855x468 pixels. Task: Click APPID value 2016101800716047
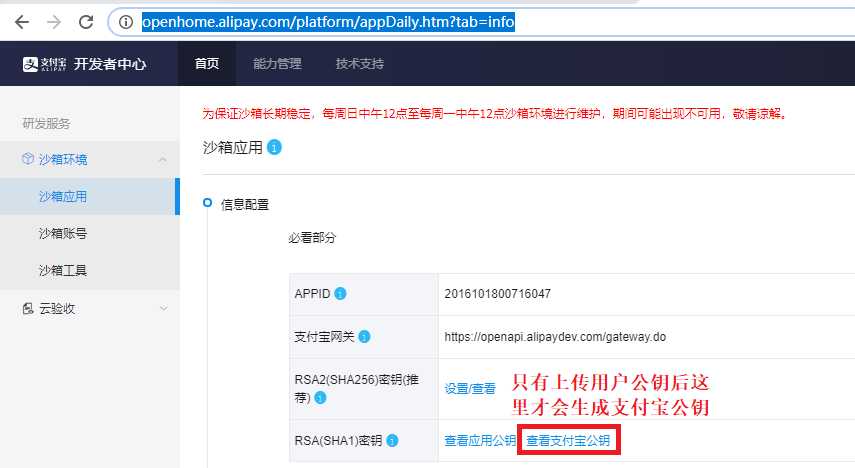point(497,294)
